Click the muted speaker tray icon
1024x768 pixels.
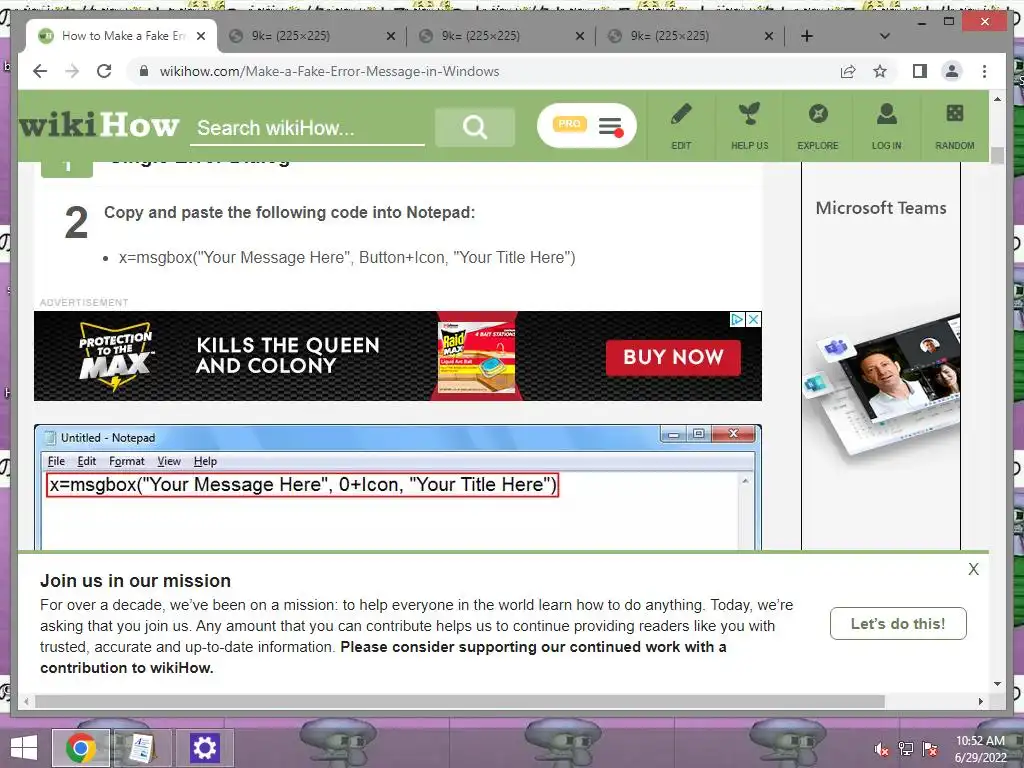(x=882, y=749)
